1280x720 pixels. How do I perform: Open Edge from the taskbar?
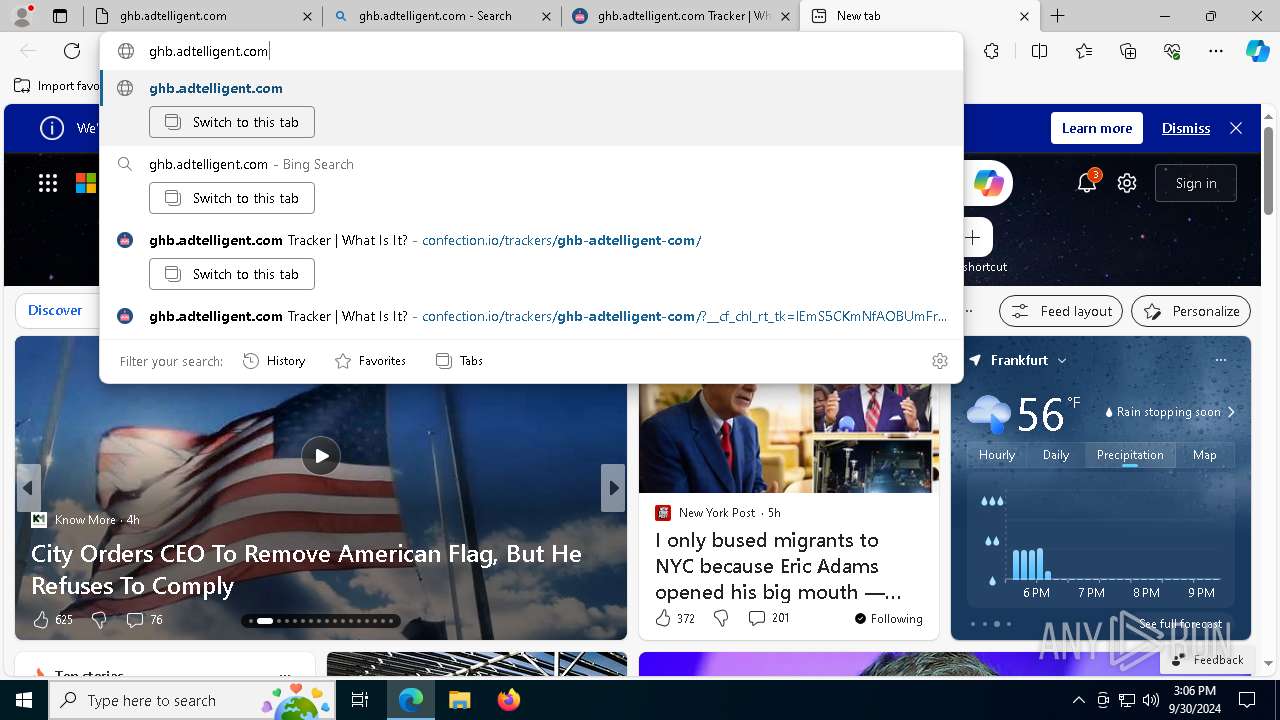[x=411, y=701]
